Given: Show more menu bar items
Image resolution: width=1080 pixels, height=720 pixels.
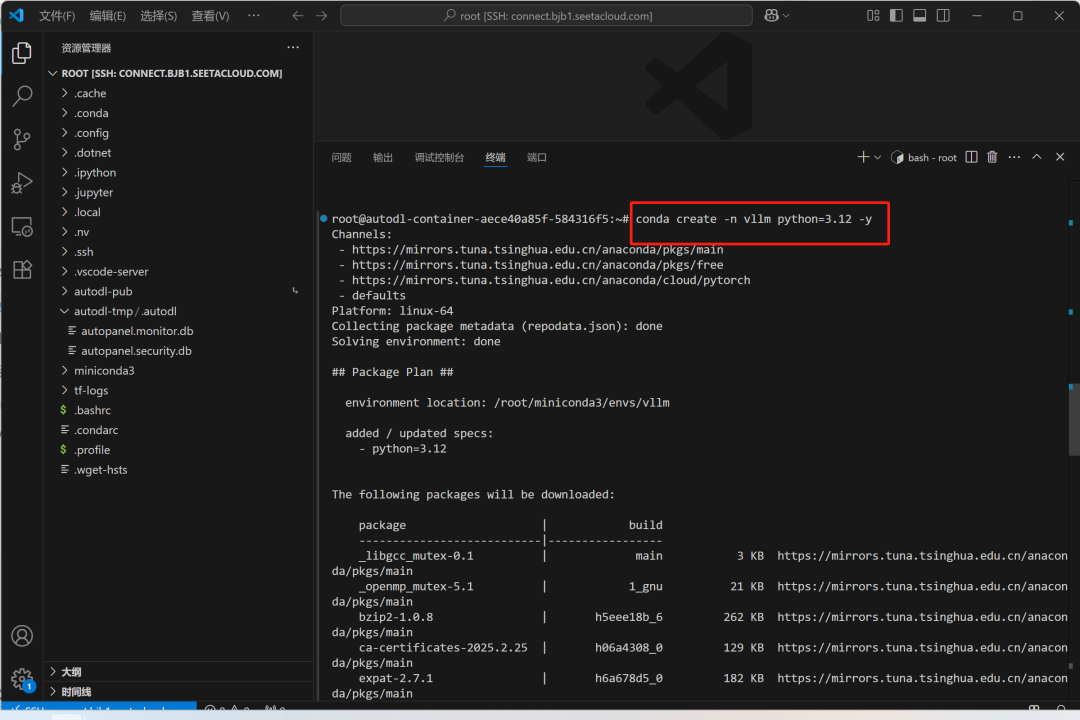Looking at the screenshot, I should pos(253,15).
